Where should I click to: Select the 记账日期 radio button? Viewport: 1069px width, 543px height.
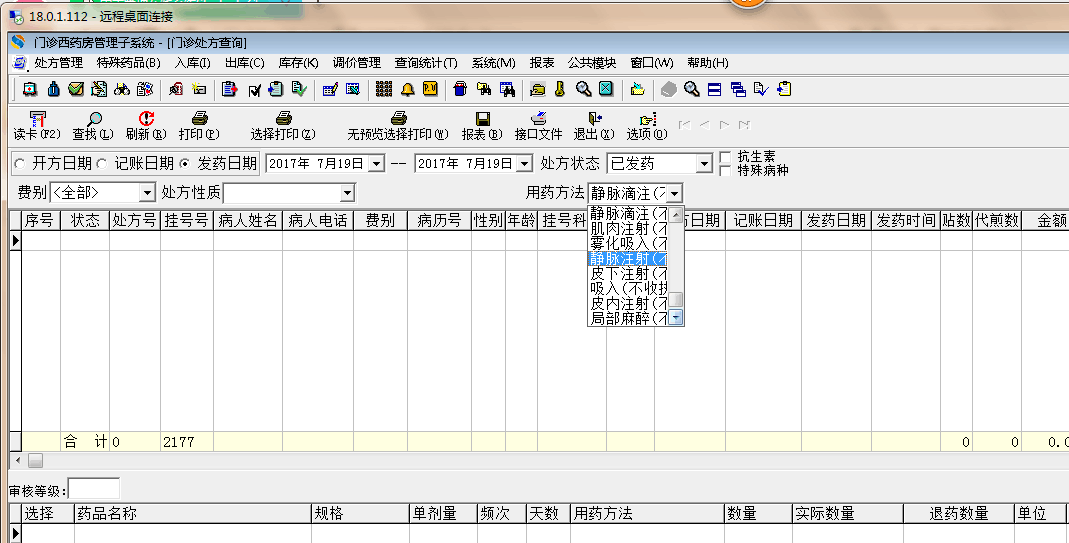point(102,164)
